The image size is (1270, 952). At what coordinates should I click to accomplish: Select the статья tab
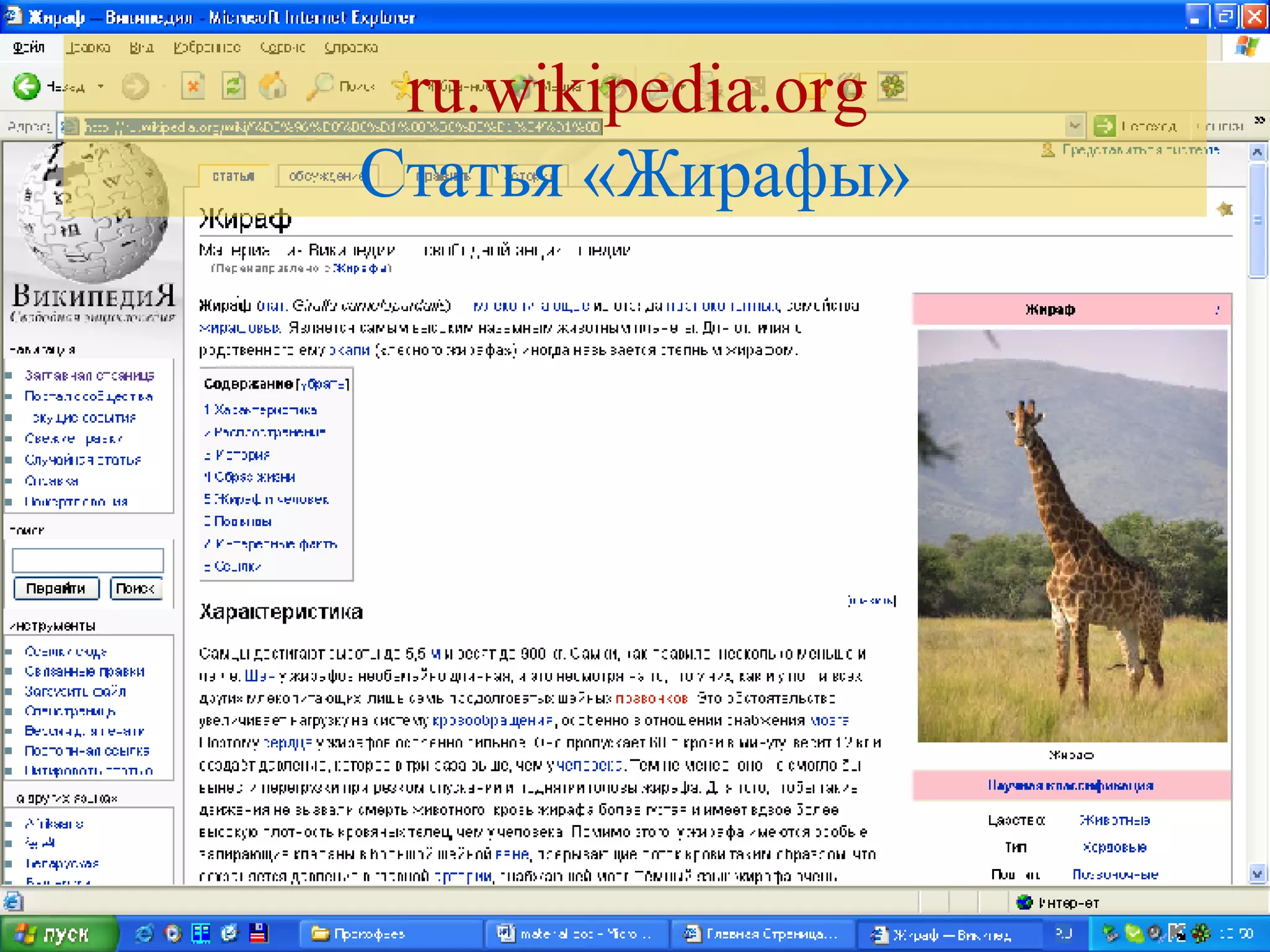pos(233,176)
